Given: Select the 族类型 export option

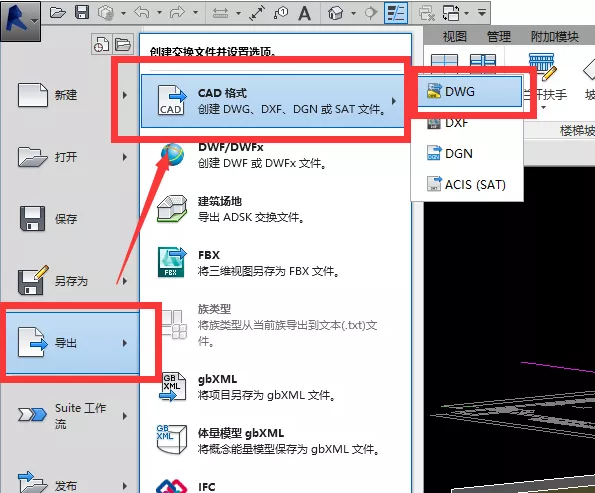Looking at the screenshot, I should (276, 324).
